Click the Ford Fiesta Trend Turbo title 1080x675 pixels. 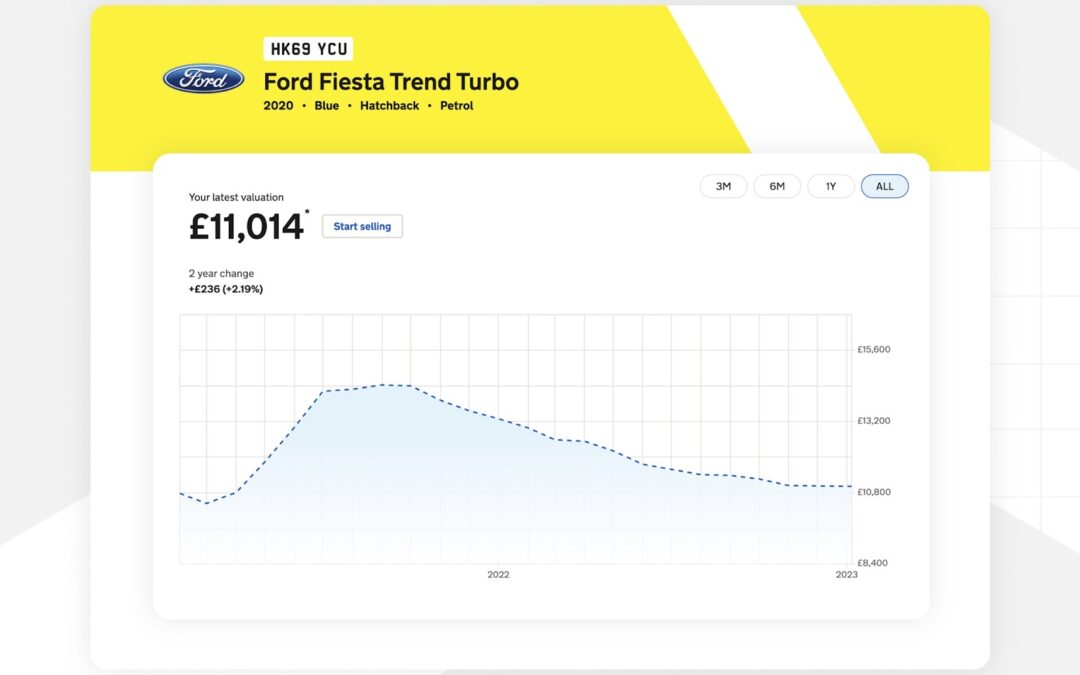[x=391, y=81]
